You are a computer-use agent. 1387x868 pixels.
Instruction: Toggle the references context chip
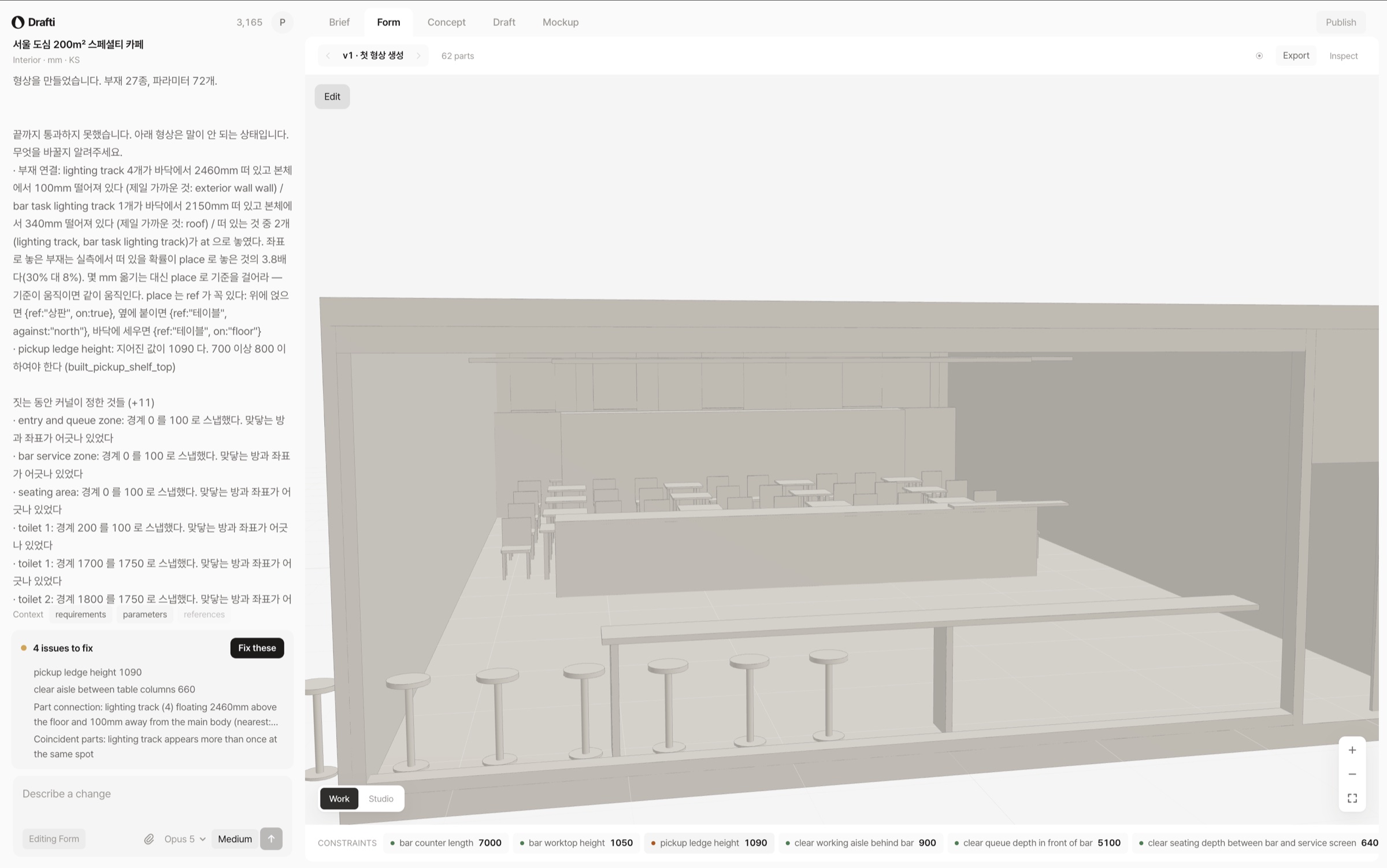click(204, 614)
